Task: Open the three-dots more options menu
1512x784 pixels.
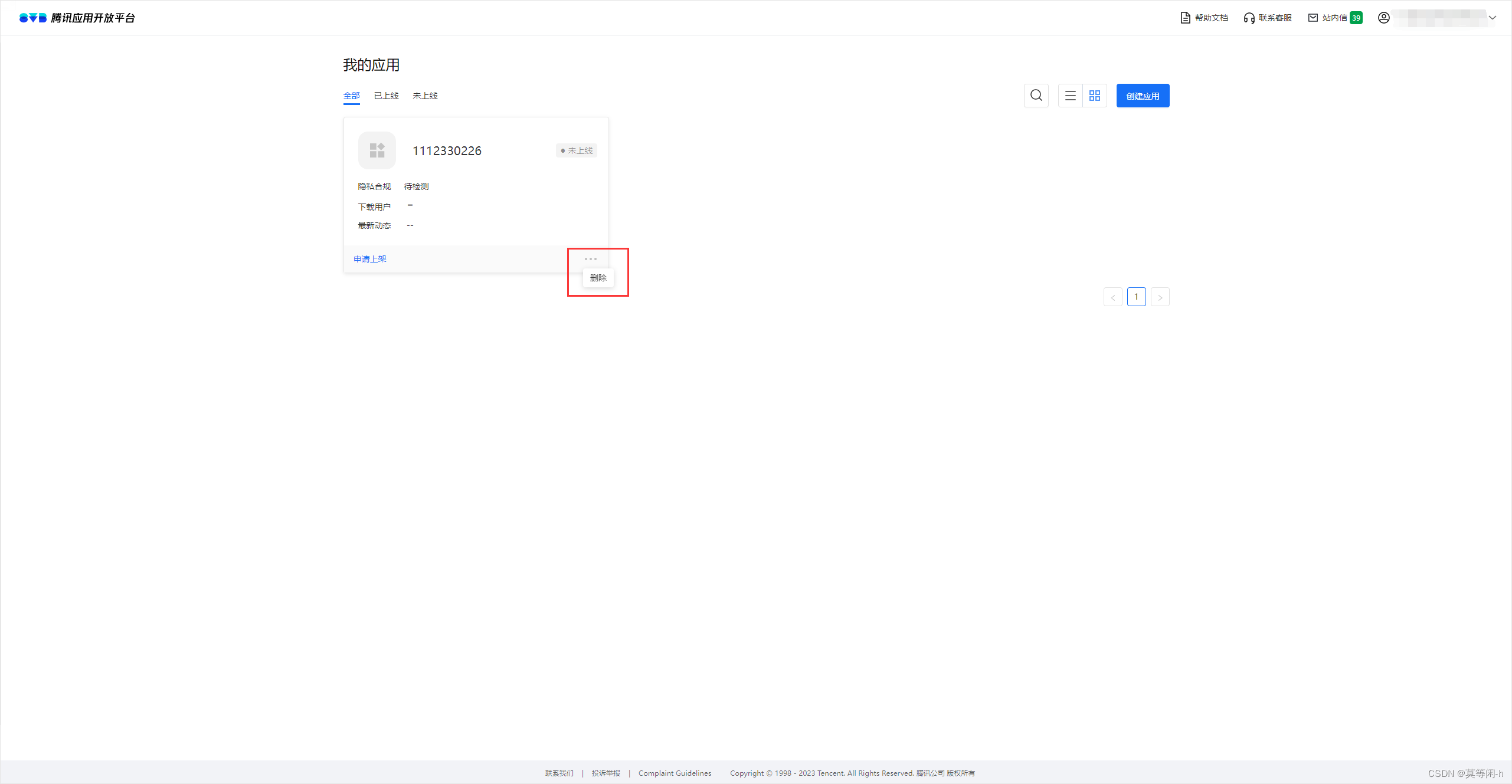Action: 591,259
